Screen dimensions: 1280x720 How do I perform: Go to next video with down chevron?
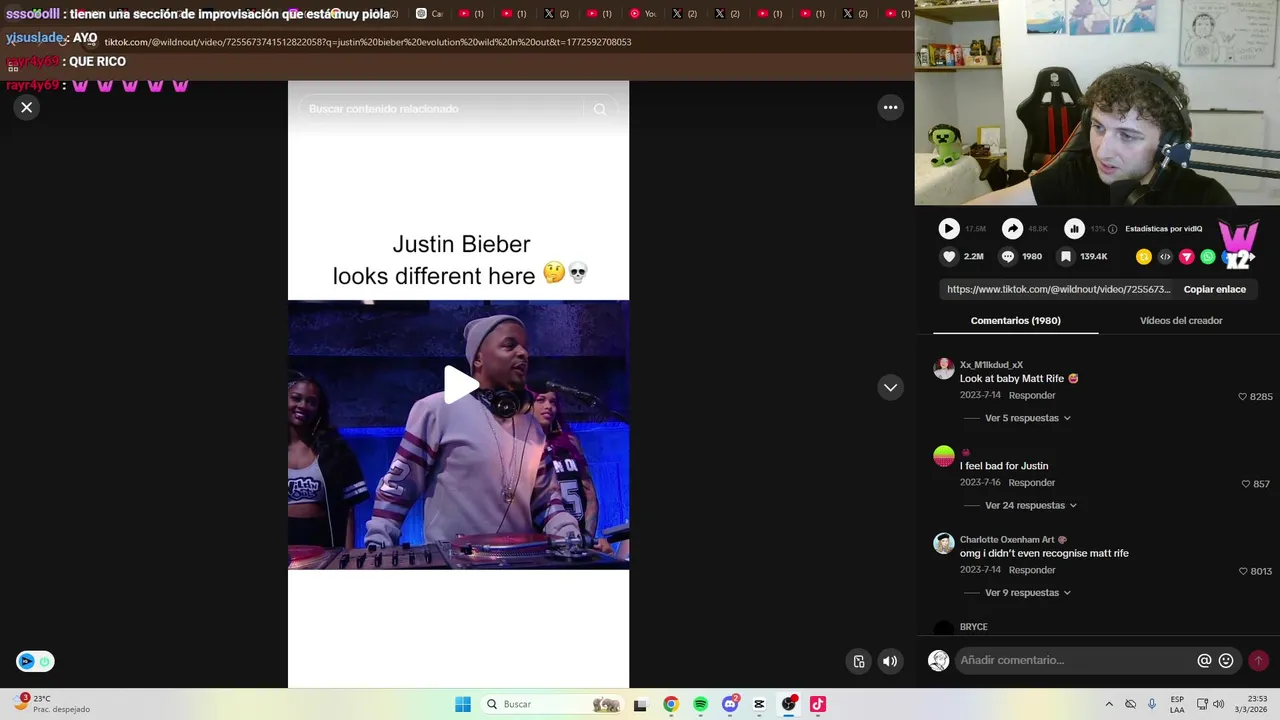(x=890, y=387)
